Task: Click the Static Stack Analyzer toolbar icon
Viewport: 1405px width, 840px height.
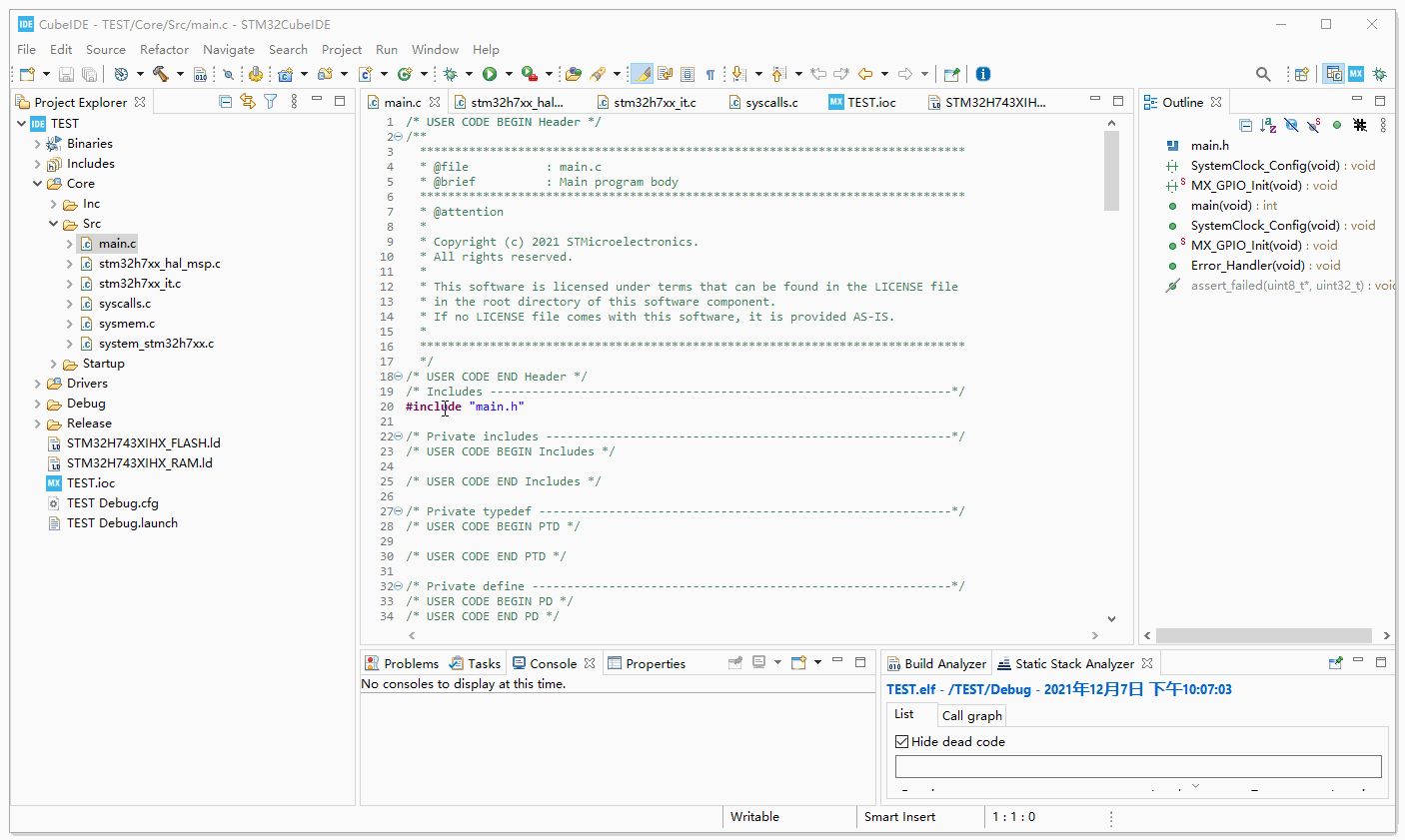Action: pyautogui.click(x=1335, y=662)
